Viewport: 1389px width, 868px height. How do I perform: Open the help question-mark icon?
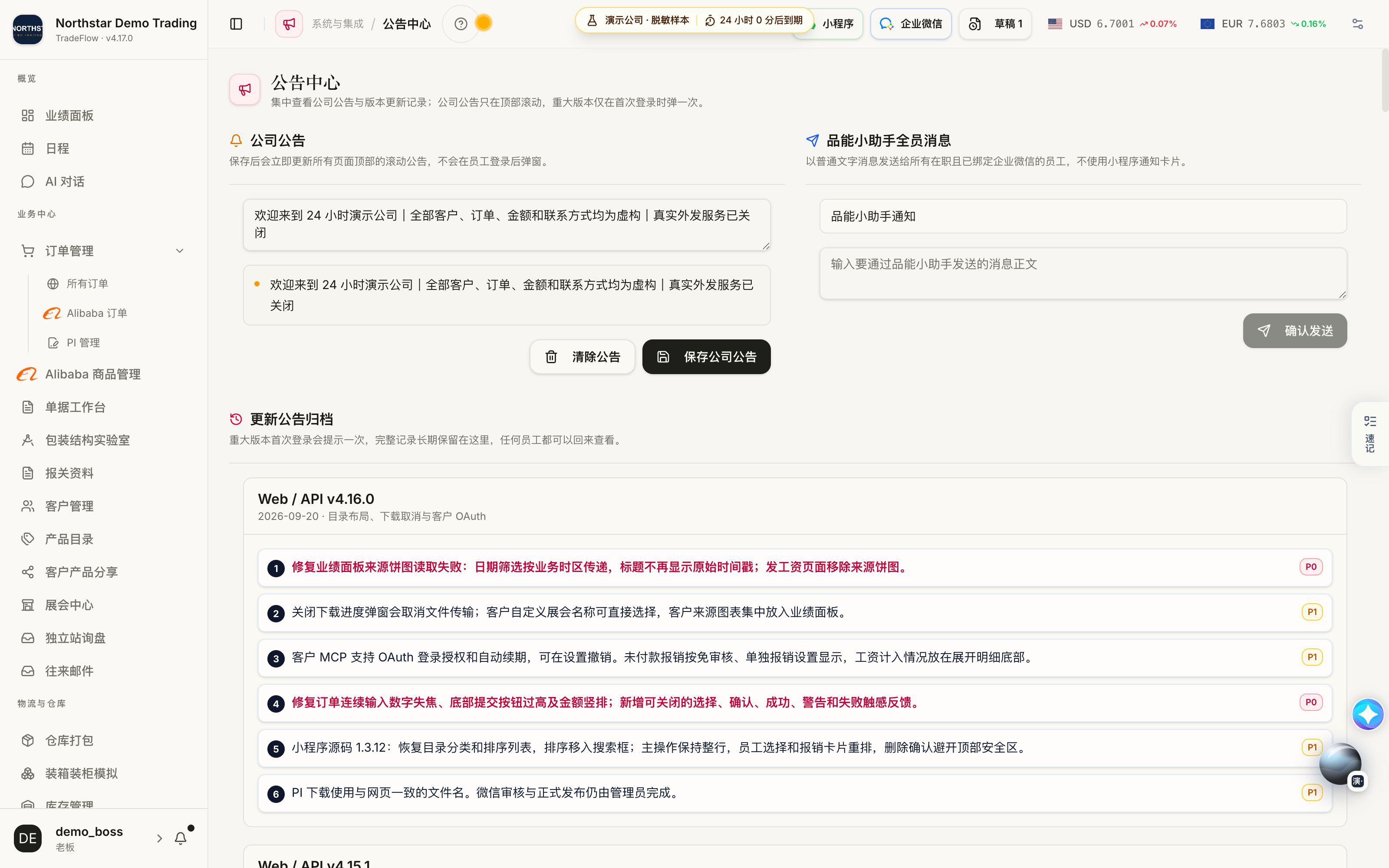coord(460,23)
